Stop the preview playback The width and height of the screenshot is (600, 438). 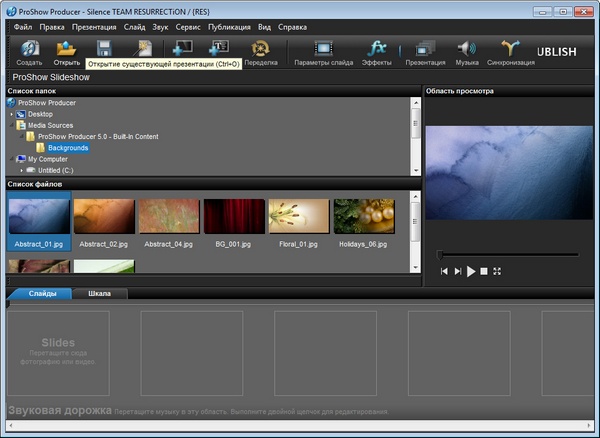click(484, 271)
